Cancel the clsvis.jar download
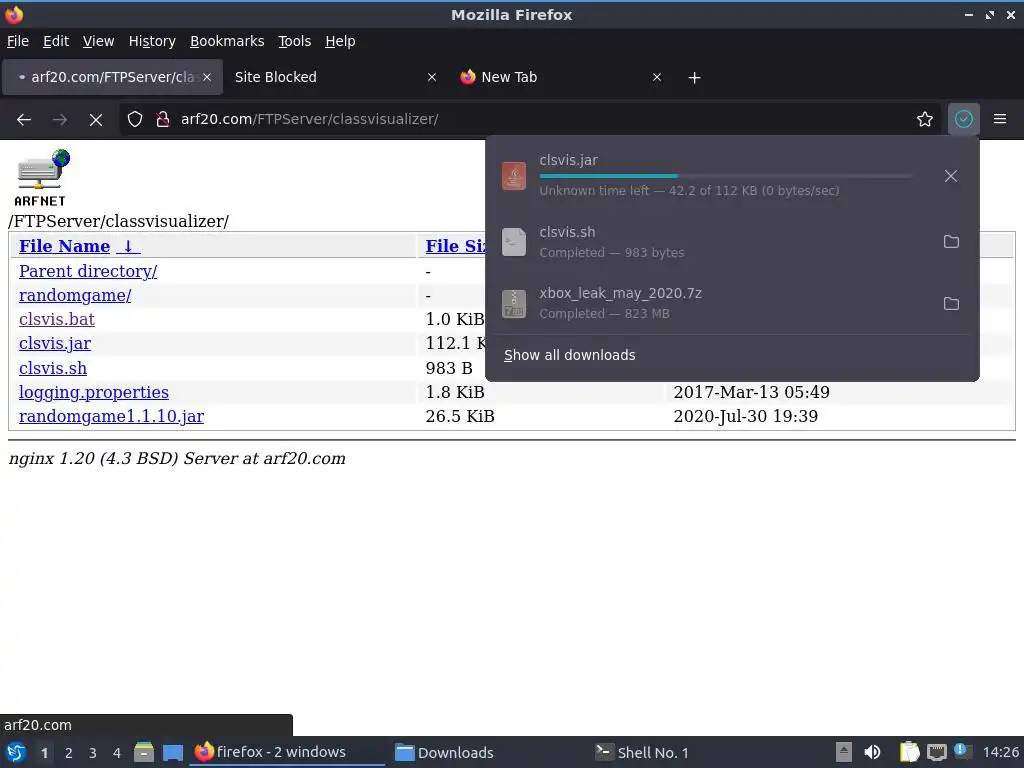This screenshot has width=1024, height=768. tap(950, 176)
